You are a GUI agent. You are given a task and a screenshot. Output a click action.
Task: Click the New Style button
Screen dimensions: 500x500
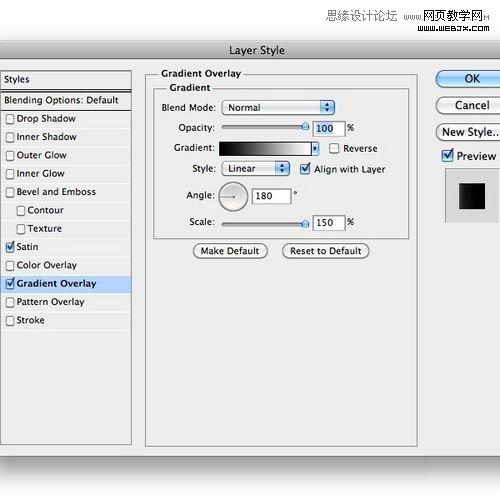tap(468, 132)
